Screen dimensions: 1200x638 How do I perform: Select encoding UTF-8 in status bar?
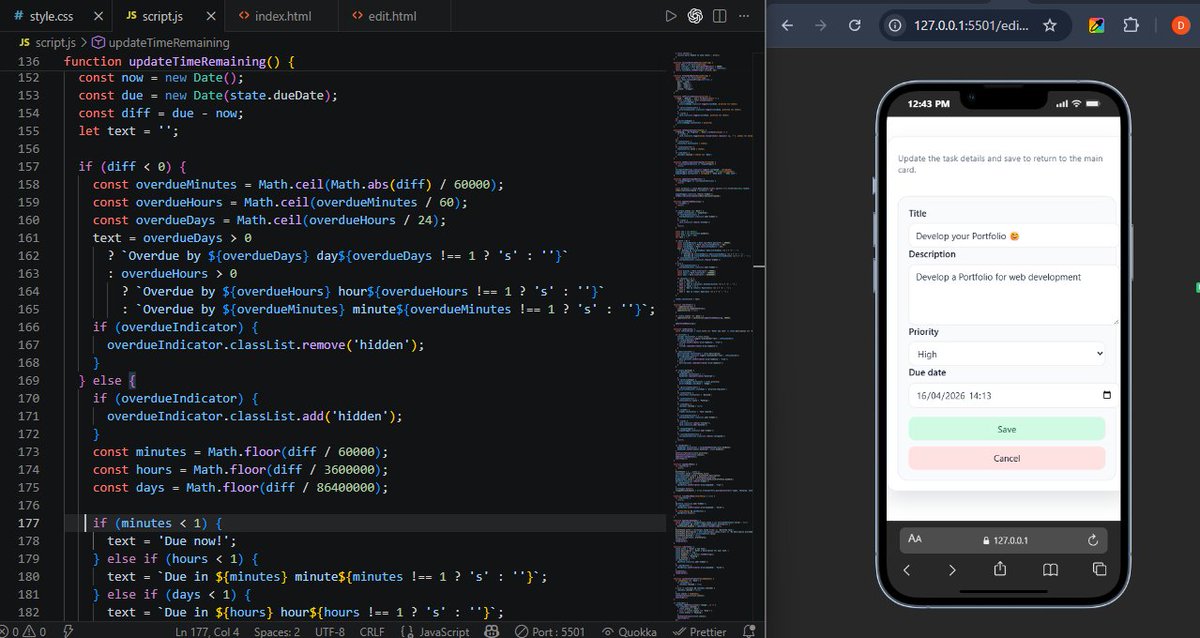point(329,631)
